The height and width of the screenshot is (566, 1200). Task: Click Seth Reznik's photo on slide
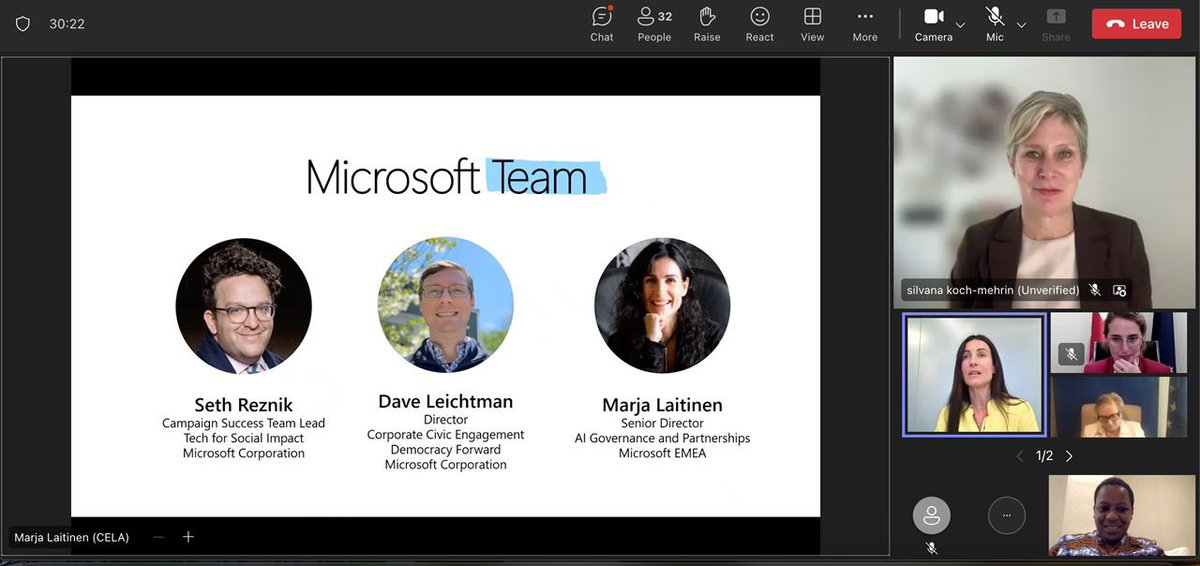pos(244,306)
